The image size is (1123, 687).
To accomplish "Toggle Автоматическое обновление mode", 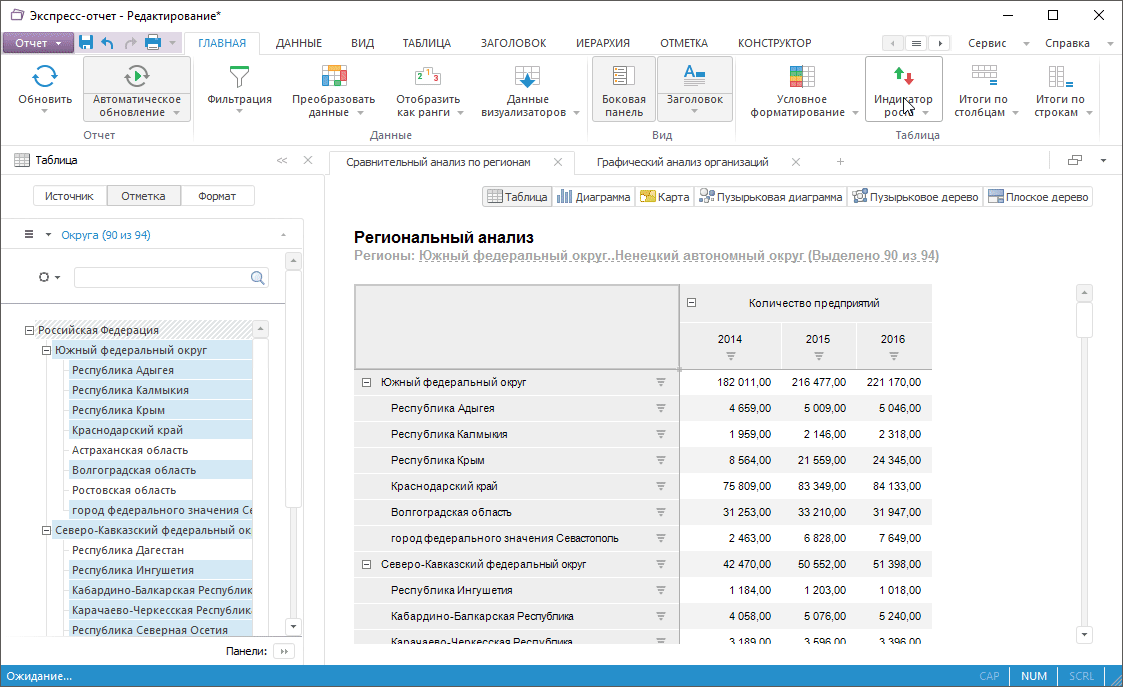I will 137,77.
